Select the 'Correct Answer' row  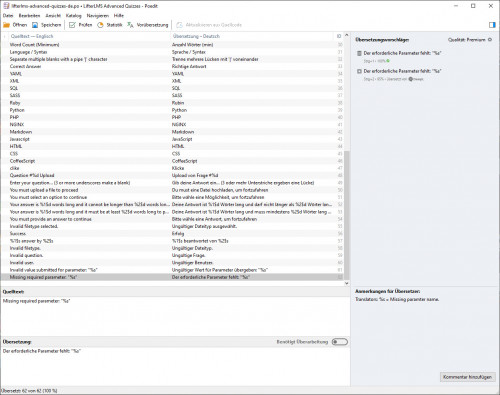point(172,67)
